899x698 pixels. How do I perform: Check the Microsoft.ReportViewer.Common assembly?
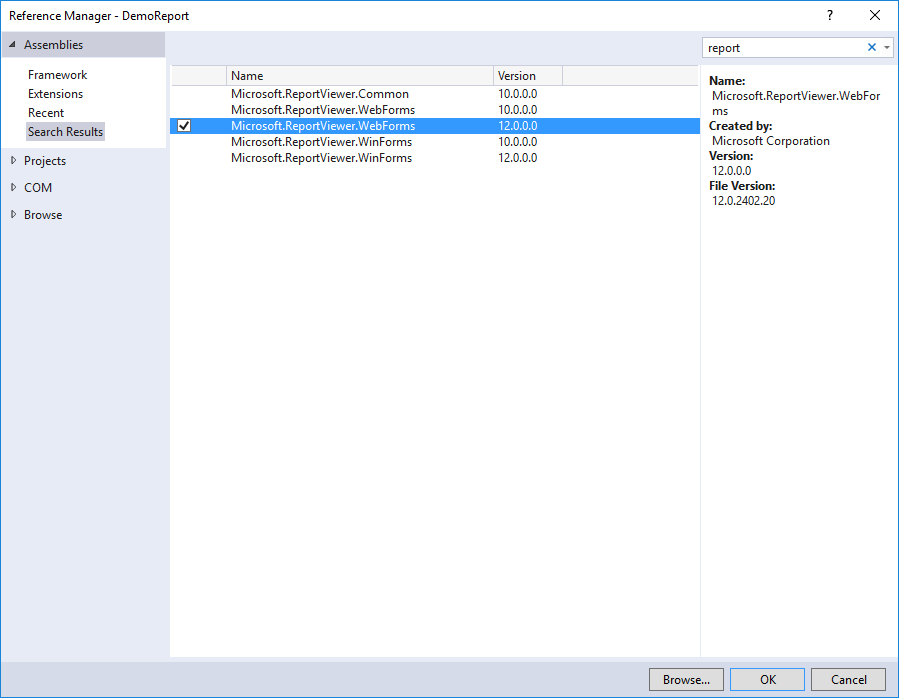[x=184, y=93]
